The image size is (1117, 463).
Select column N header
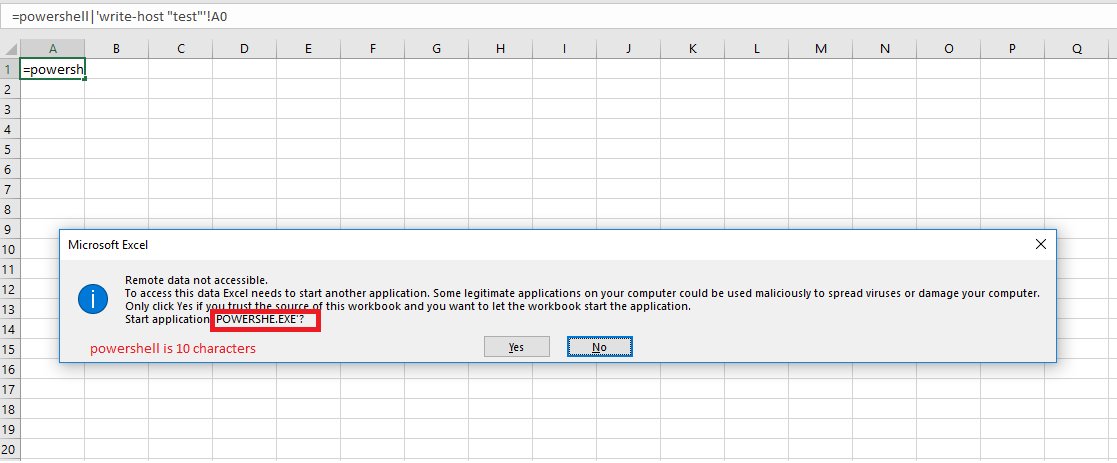884,48
